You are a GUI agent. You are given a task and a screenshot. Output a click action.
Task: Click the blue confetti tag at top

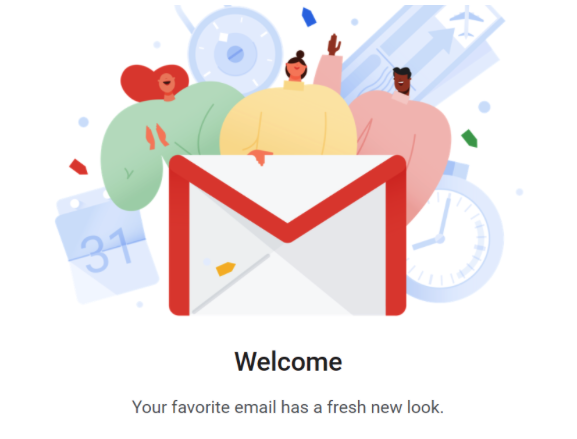pos(309,17)
